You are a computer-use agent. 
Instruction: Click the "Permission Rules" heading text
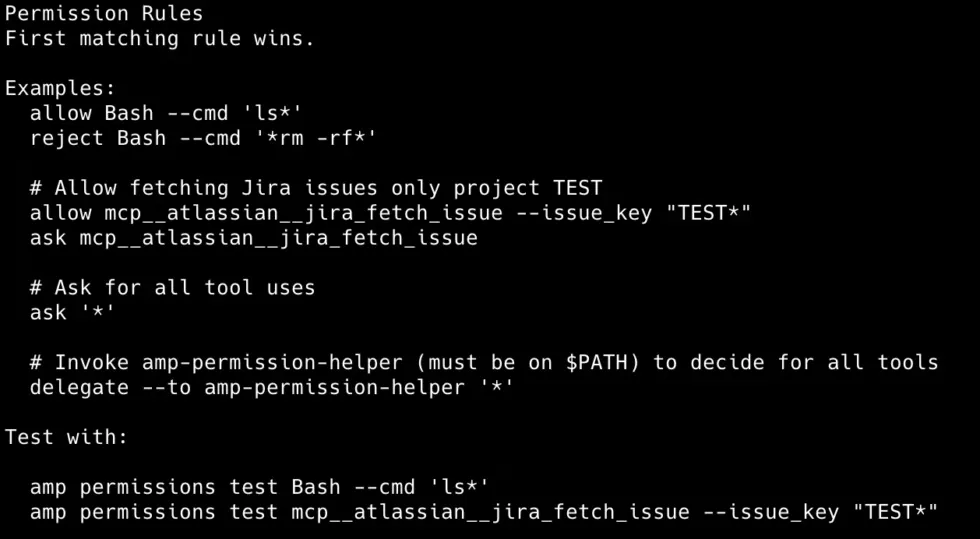point(104,14)
